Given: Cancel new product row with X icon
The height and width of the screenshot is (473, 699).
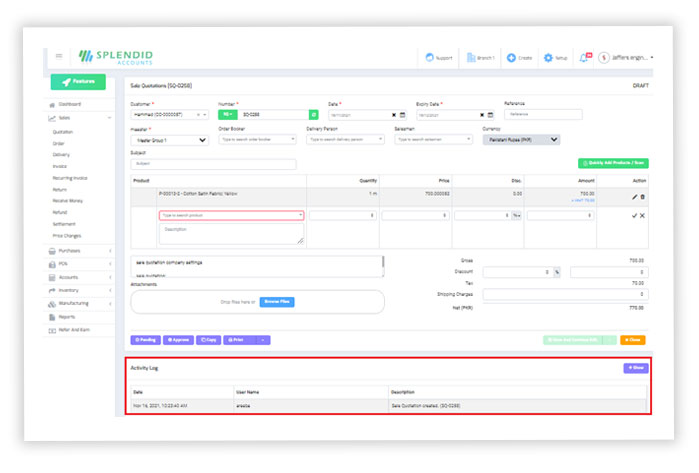Looking at the screenshot, I should (x=642, y=215).
